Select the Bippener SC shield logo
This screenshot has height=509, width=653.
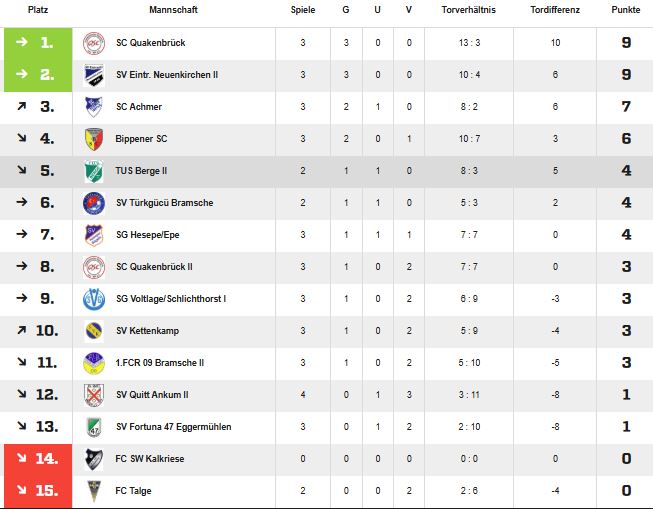click(x=94, y=139)
